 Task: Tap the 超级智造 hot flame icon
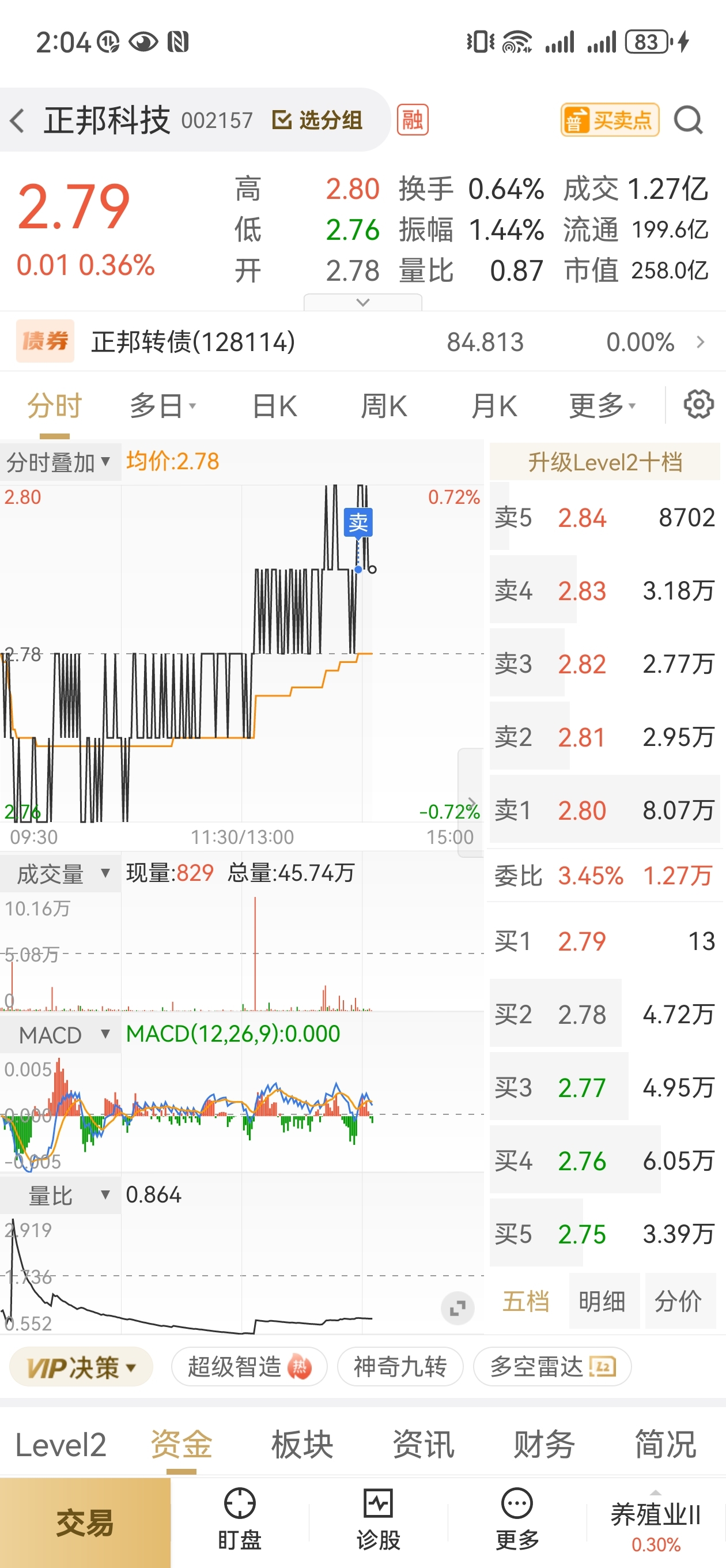tap(300, 1367)
